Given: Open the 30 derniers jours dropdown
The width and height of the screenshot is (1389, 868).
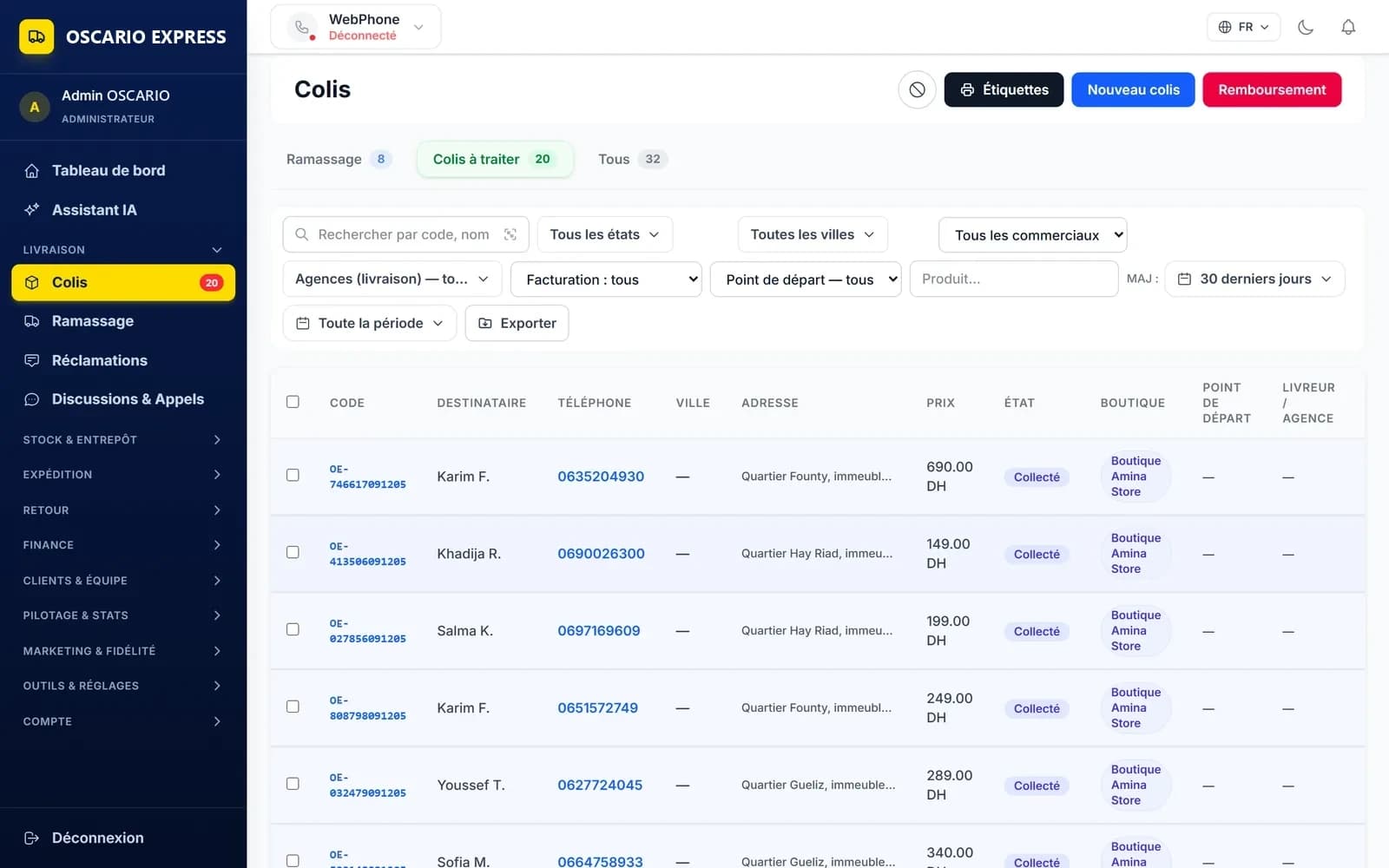Looking at the screenshot, I should [x=1254, y=279].
